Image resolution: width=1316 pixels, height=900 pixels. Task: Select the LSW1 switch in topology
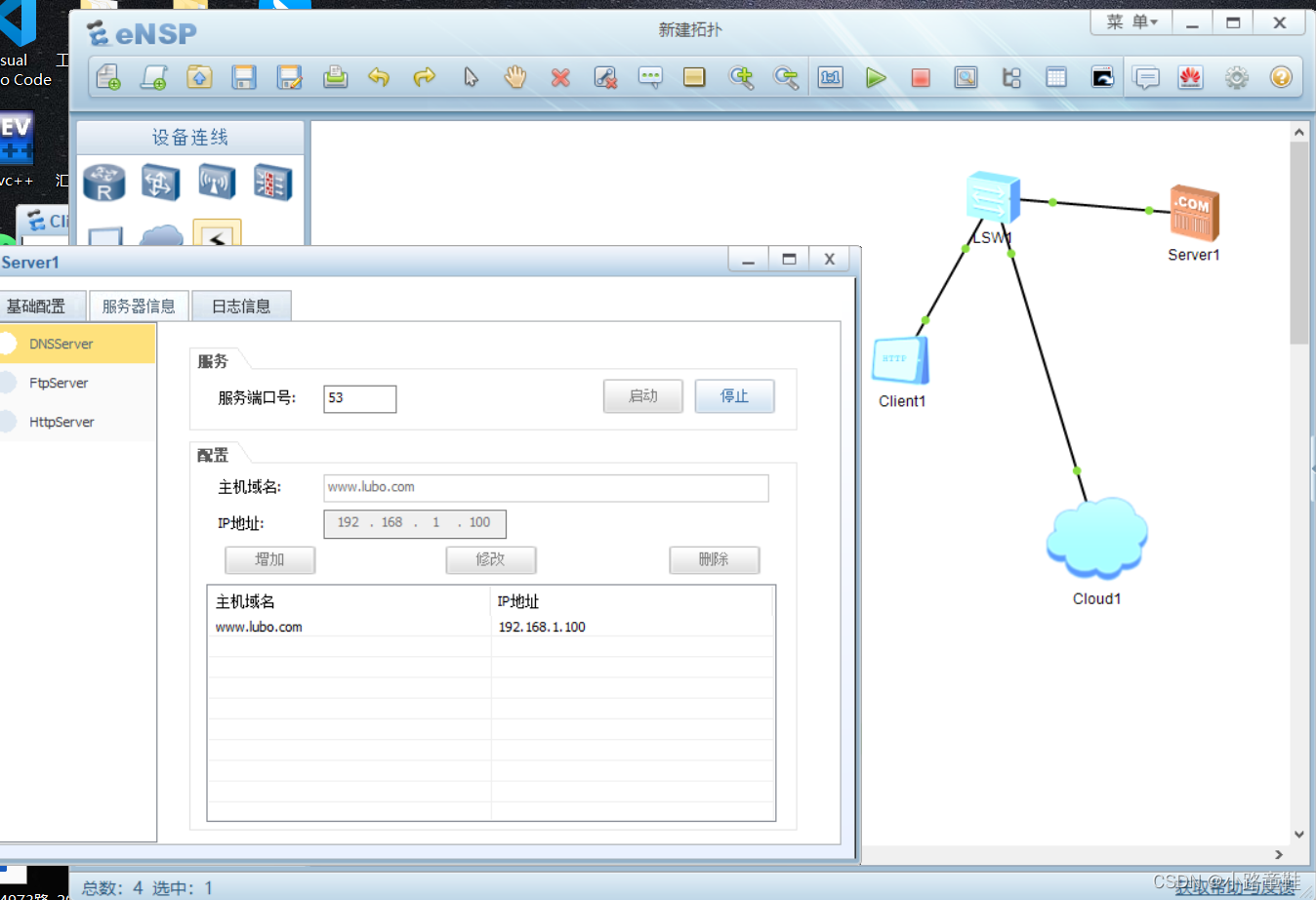[993, 197]
